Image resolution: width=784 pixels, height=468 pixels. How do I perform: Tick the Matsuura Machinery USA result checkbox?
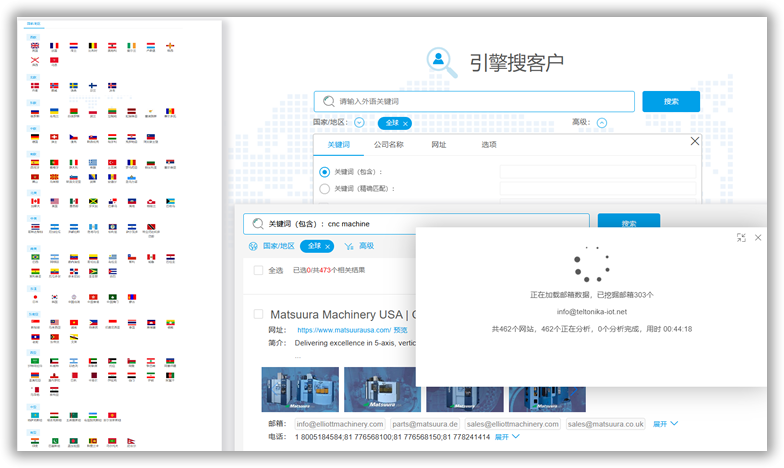tap(258, 314)
